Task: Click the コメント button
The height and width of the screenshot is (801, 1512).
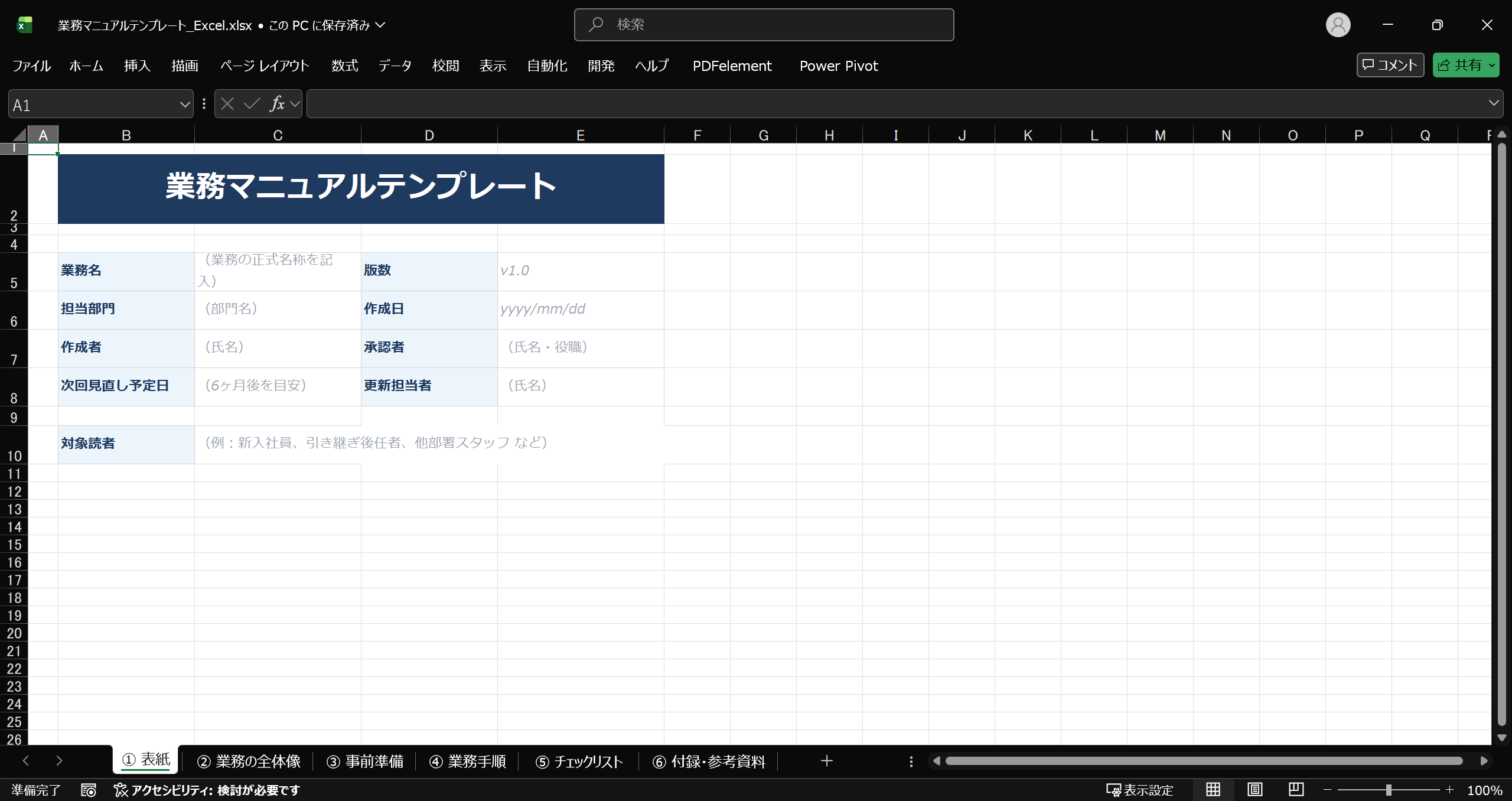Action: 1390,65
